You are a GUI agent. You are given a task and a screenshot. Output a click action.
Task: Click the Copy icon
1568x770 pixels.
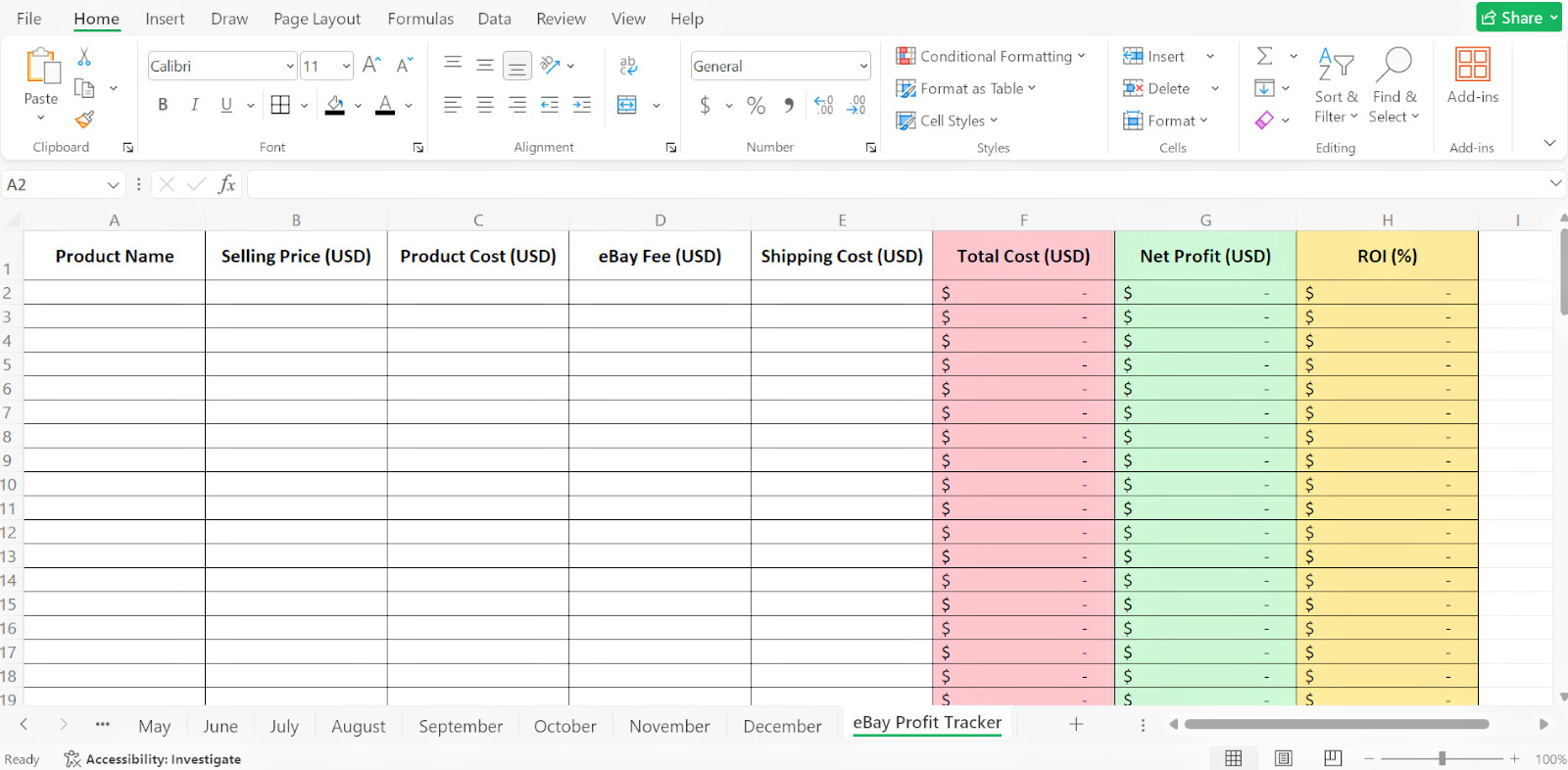click(84, 88)
